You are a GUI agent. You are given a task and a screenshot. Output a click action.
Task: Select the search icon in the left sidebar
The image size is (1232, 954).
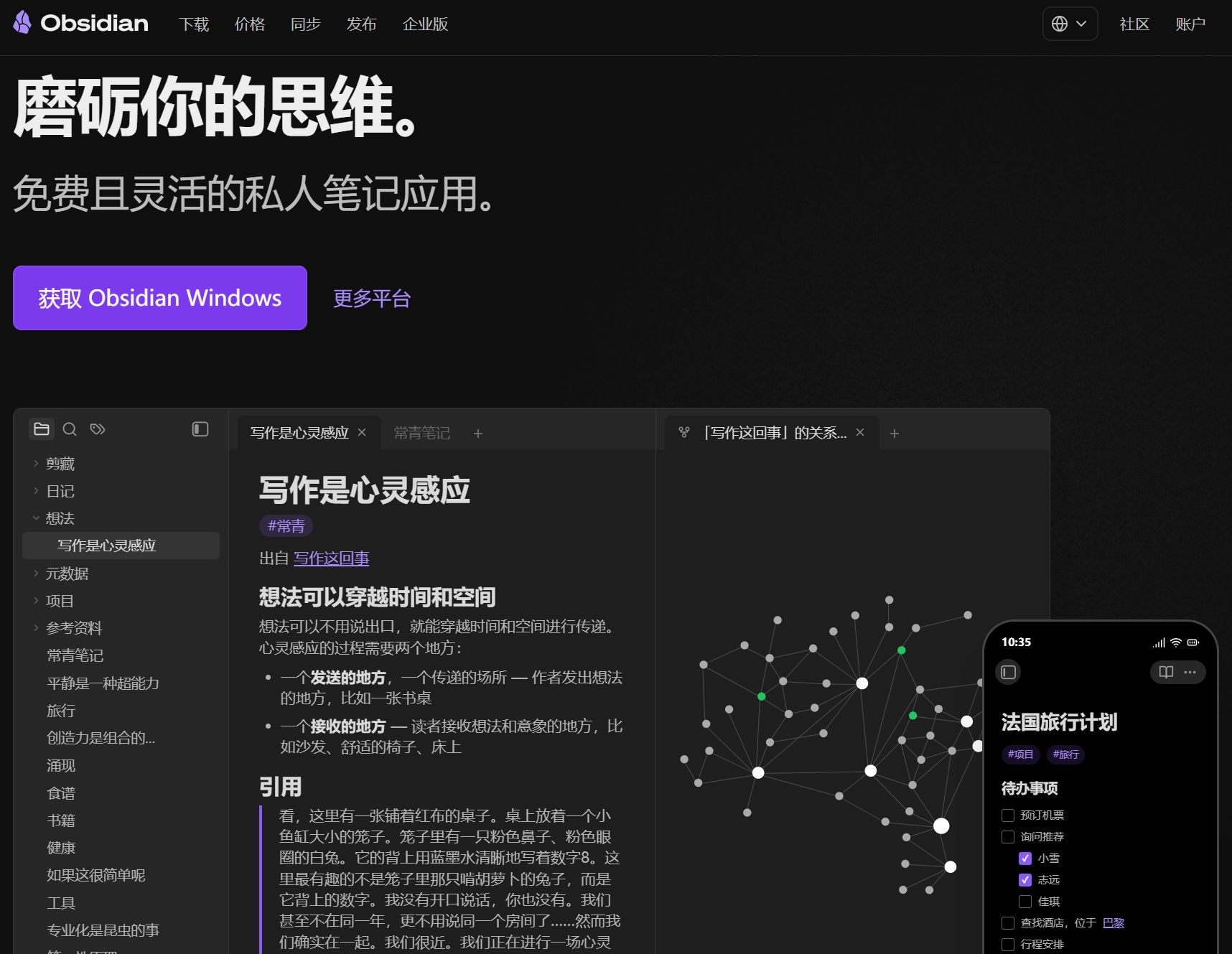click(70, 429)
